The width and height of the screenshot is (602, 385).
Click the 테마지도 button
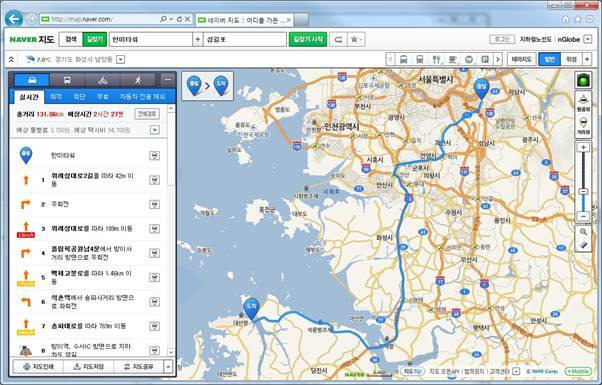[x=522, y=59]
